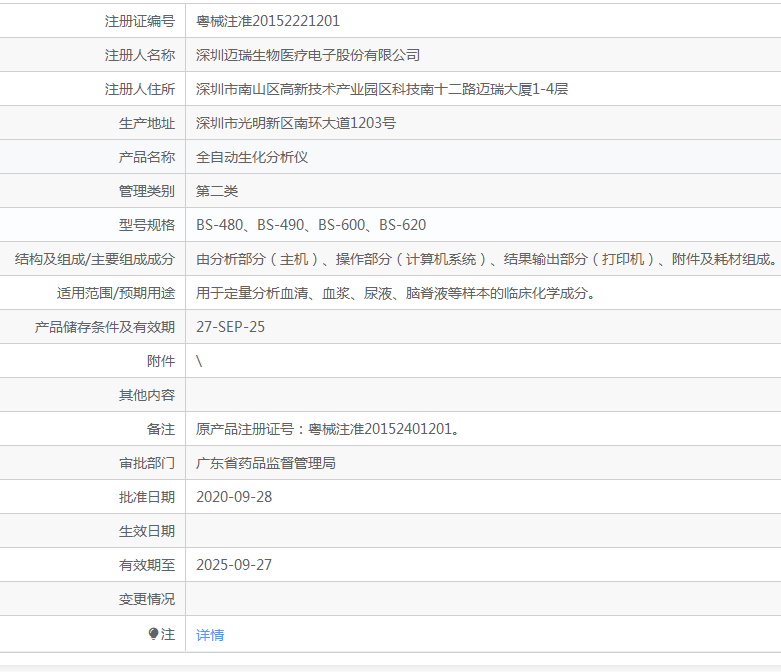This screenshot has width=781, height=672.
Task: Click the 注 label in last row
Action: 168,634
